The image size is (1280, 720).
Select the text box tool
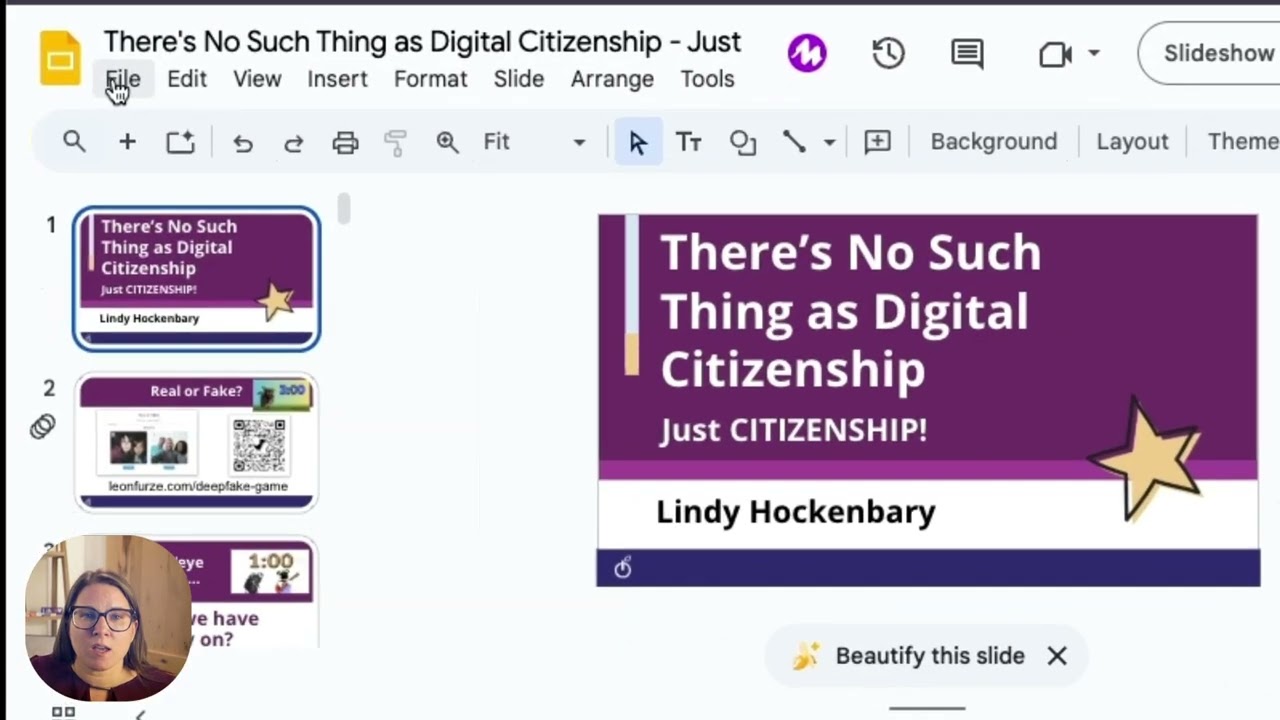coord(688,142)
